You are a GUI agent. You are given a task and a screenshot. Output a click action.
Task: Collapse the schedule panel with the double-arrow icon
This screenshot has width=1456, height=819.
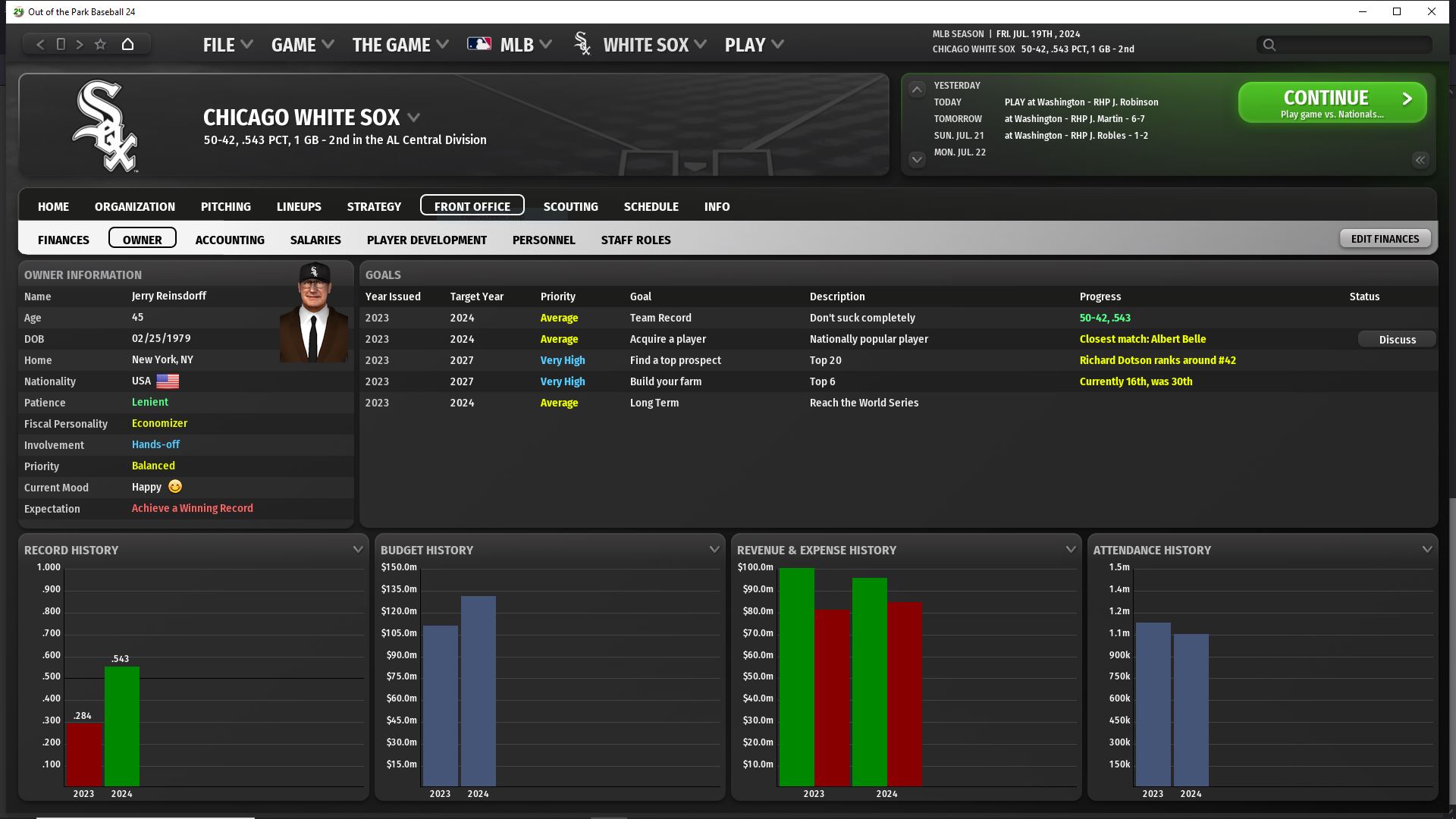pos(1420,160)
